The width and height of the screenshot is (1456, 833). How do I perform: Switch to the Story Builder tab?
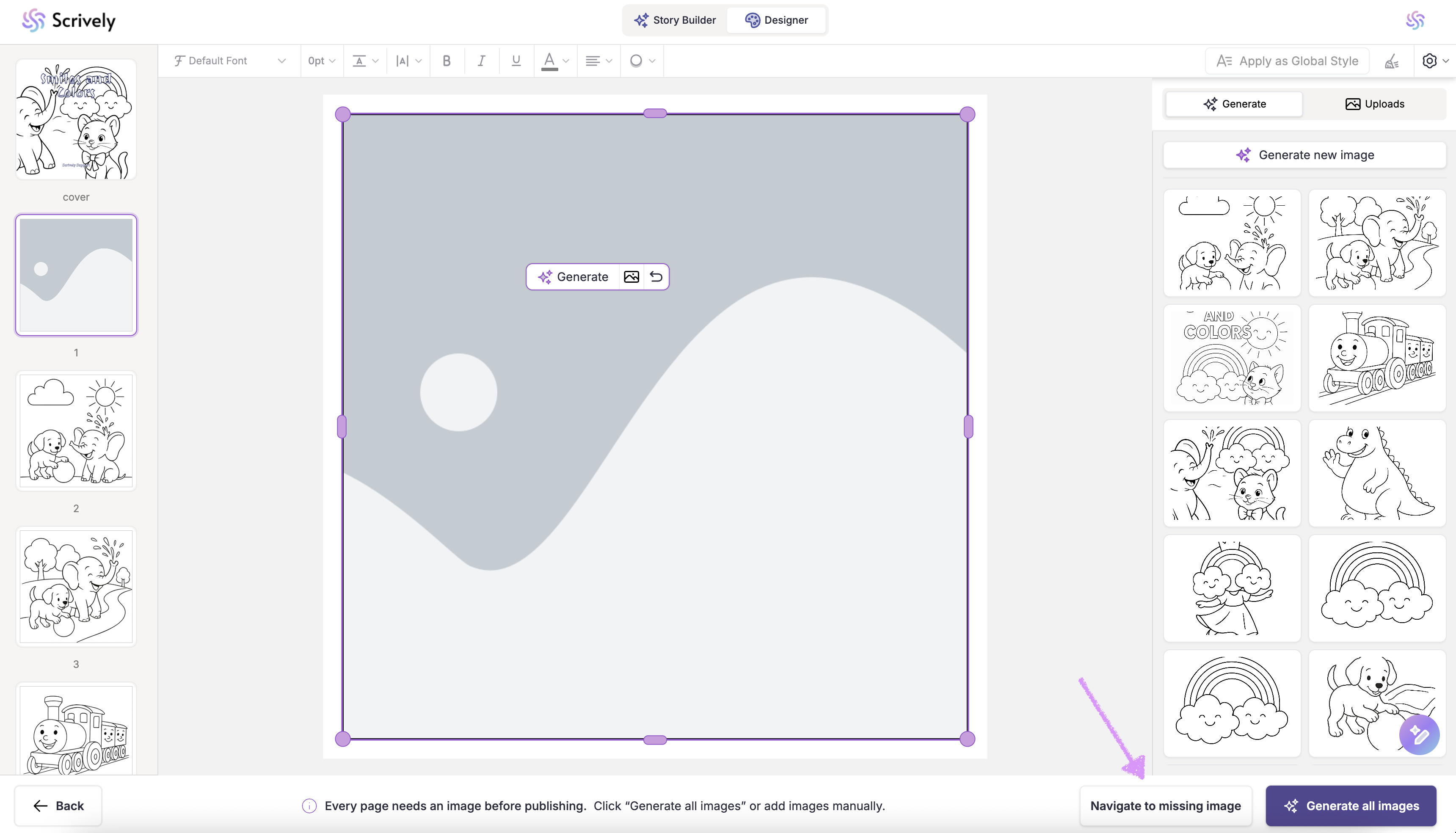(675, 20)
